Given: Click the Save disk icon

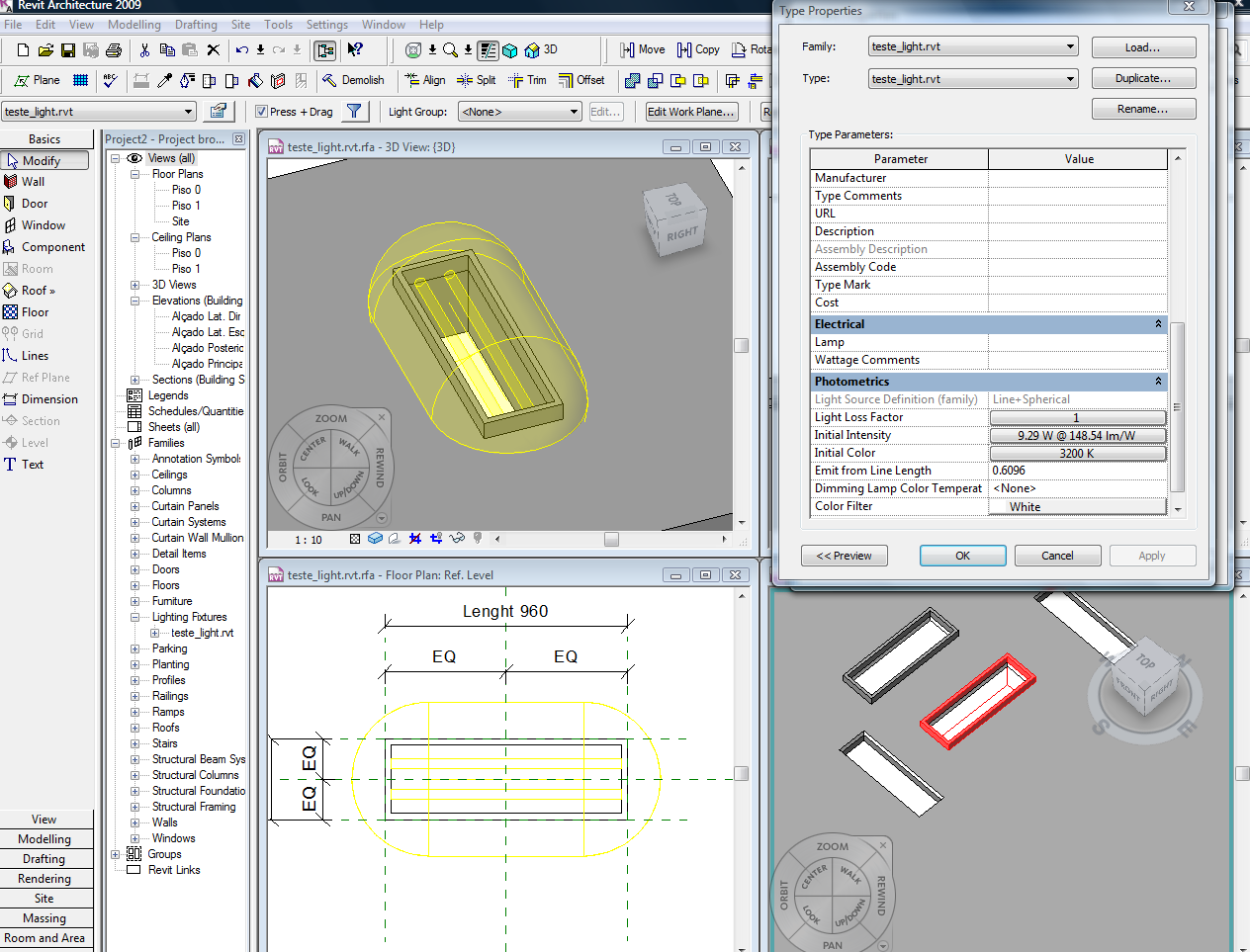Looking at the screenshot, I should pyautogui.click(x=68, y=49).
